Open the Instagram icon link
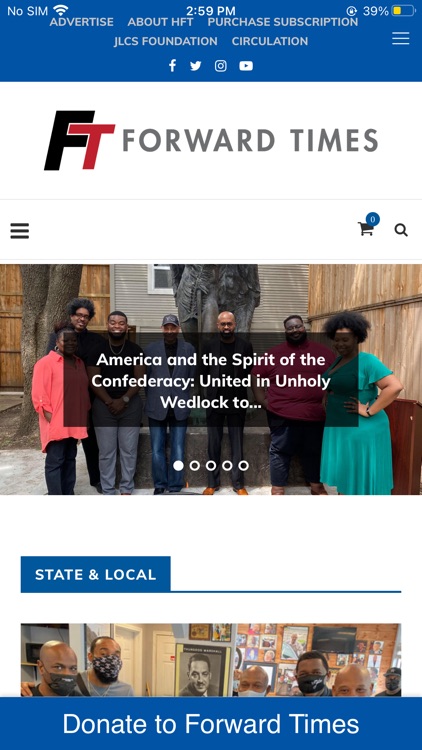This screenshot has height=750, width=422. [x=221, y=66]
